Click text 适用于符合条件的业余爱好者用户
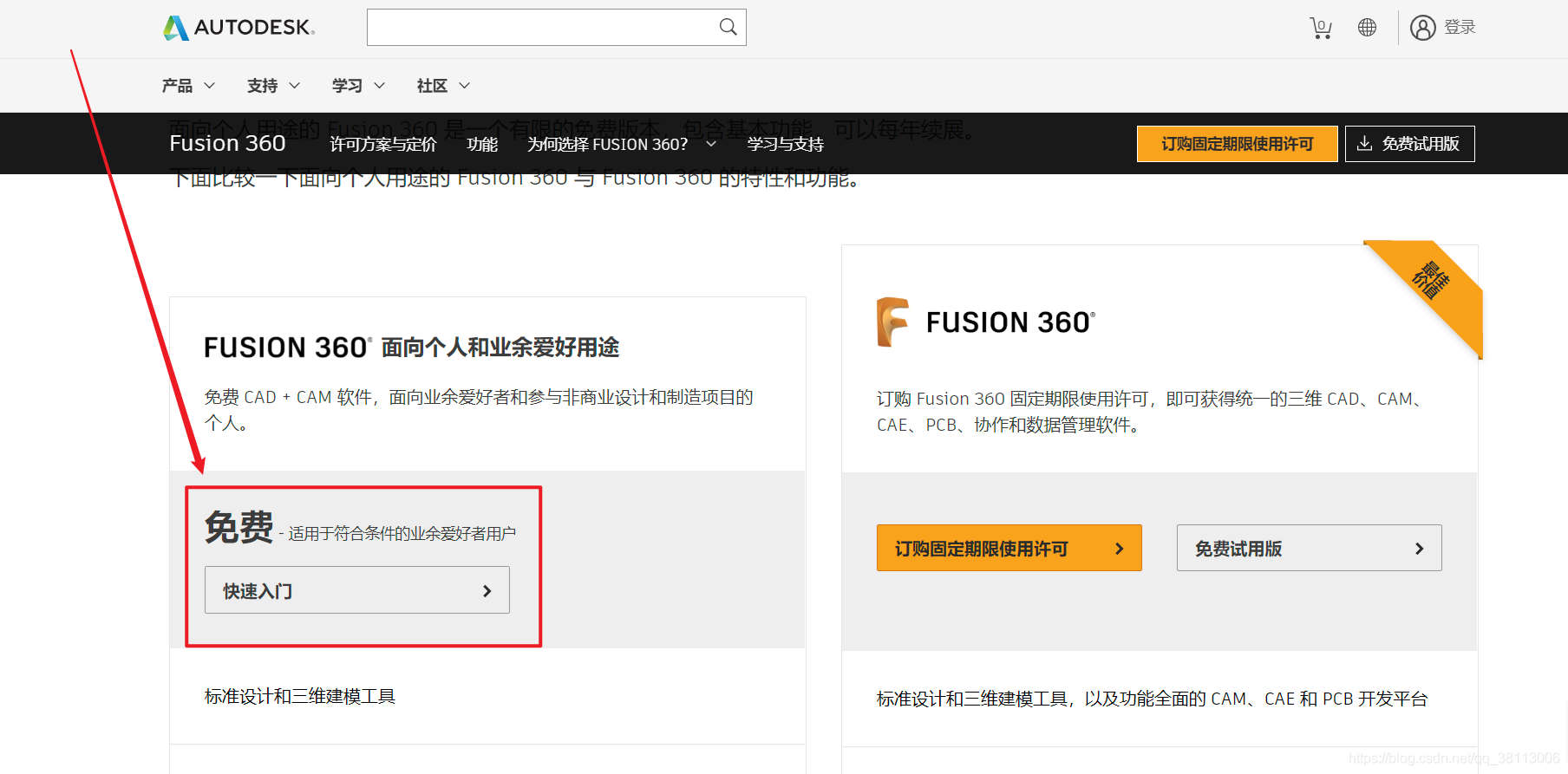Screen dimensions: 1568x774 pos(402,534)
